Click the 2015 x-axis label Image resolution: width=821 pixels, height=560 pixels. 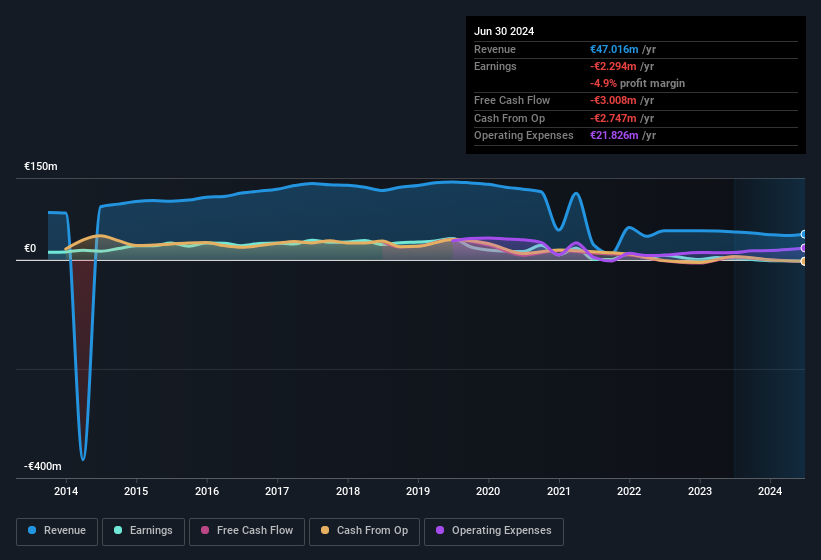[x=136, y=491]
